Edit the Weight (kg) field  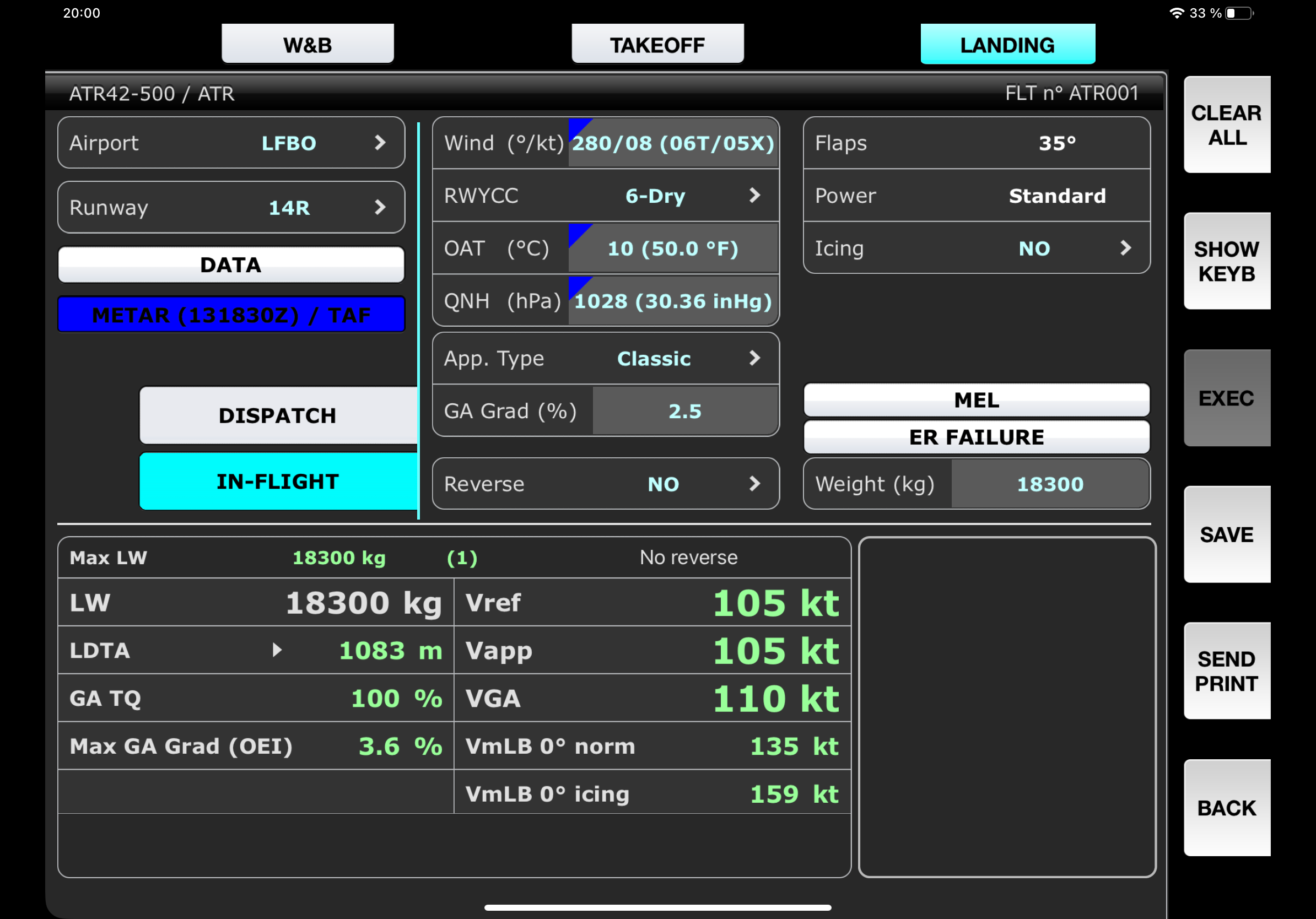(1049, 484)
